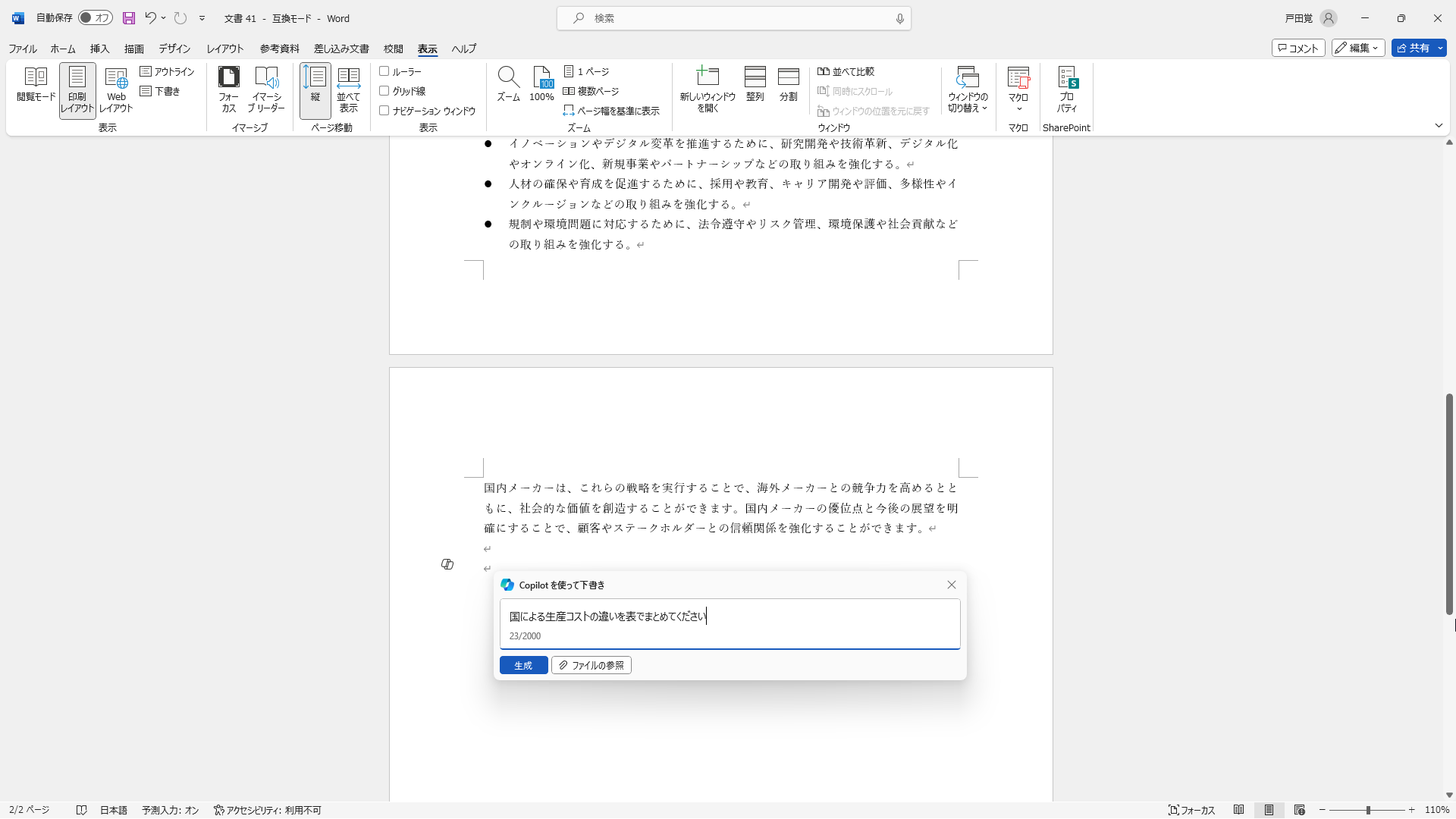The height and width of the screenshot is (819, 1456).
Task: Collapse the ribbon with the chevron
Action: click(x=1439, y=126)
